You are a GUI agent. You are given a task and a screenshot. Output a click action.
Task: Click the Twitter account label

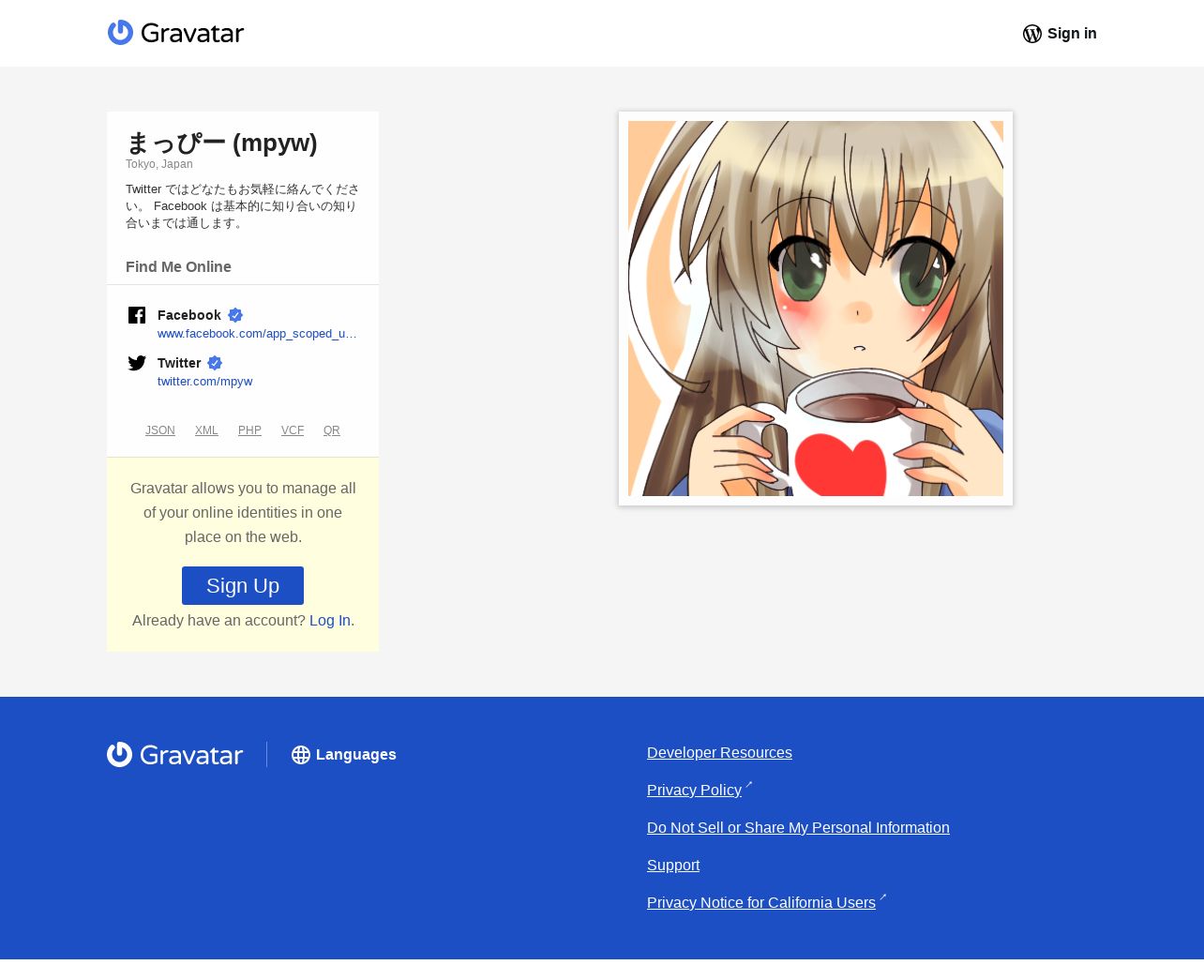click(179, 363)
